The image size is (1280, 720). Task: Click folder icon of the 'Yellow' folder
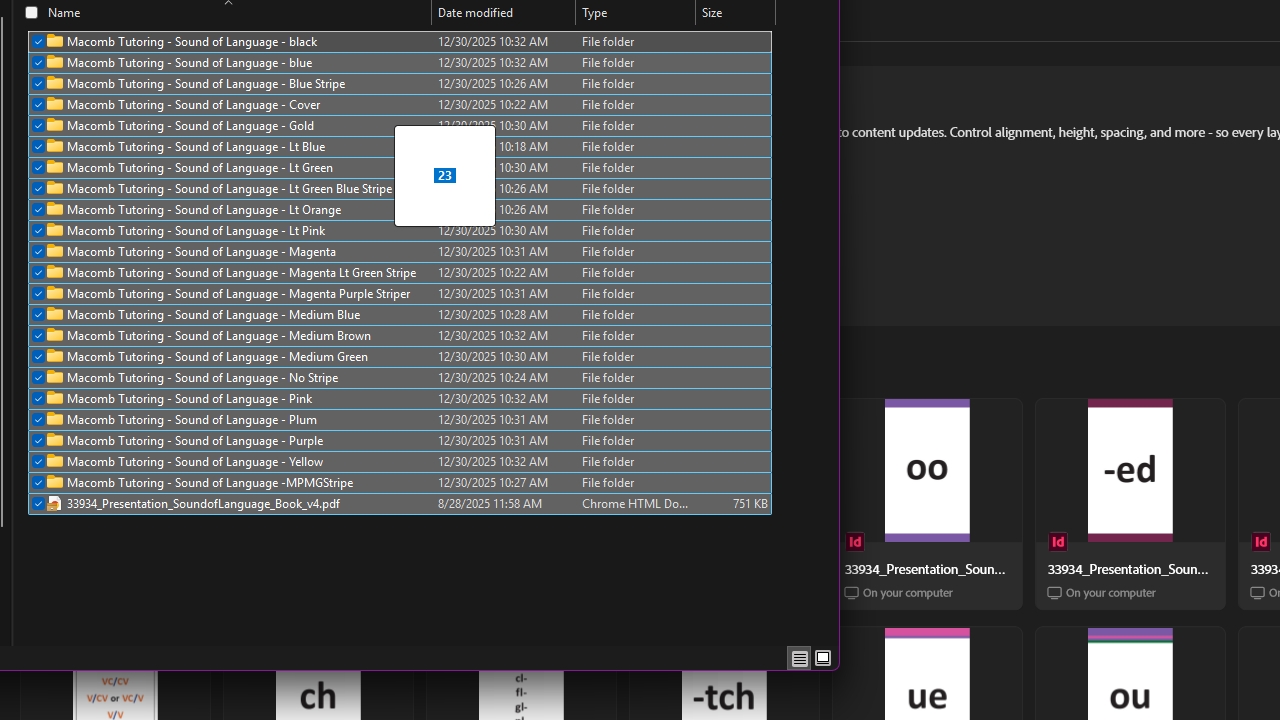(55, 462)
